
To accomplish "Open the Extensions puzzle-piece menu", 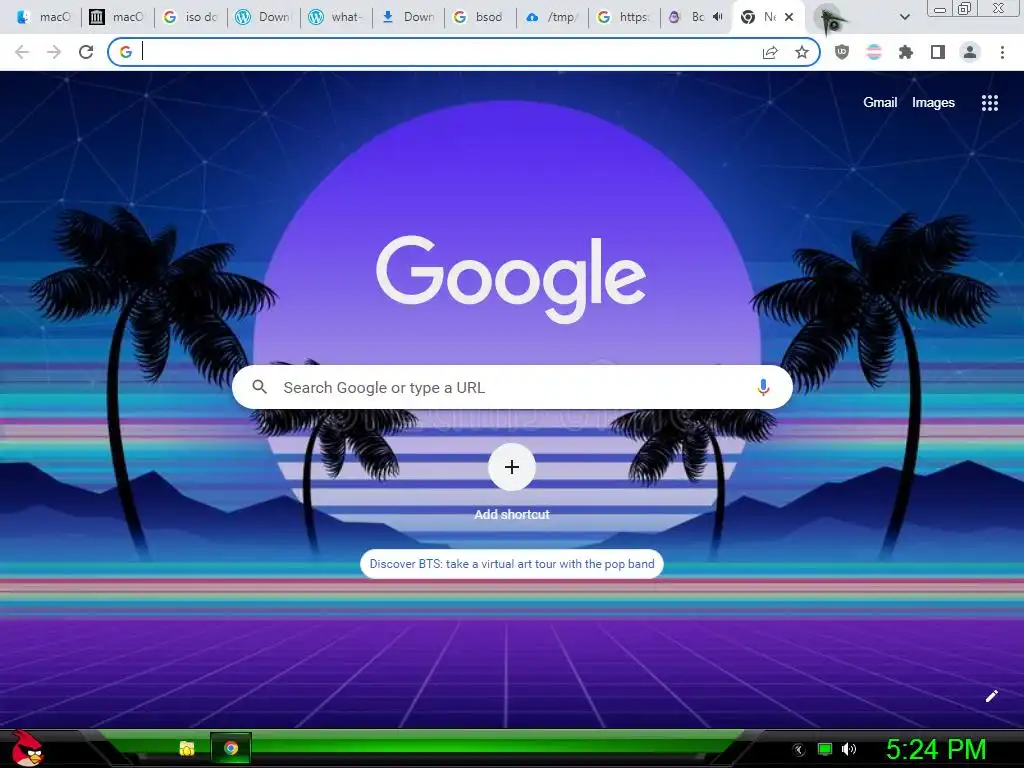I will point(906,52).
